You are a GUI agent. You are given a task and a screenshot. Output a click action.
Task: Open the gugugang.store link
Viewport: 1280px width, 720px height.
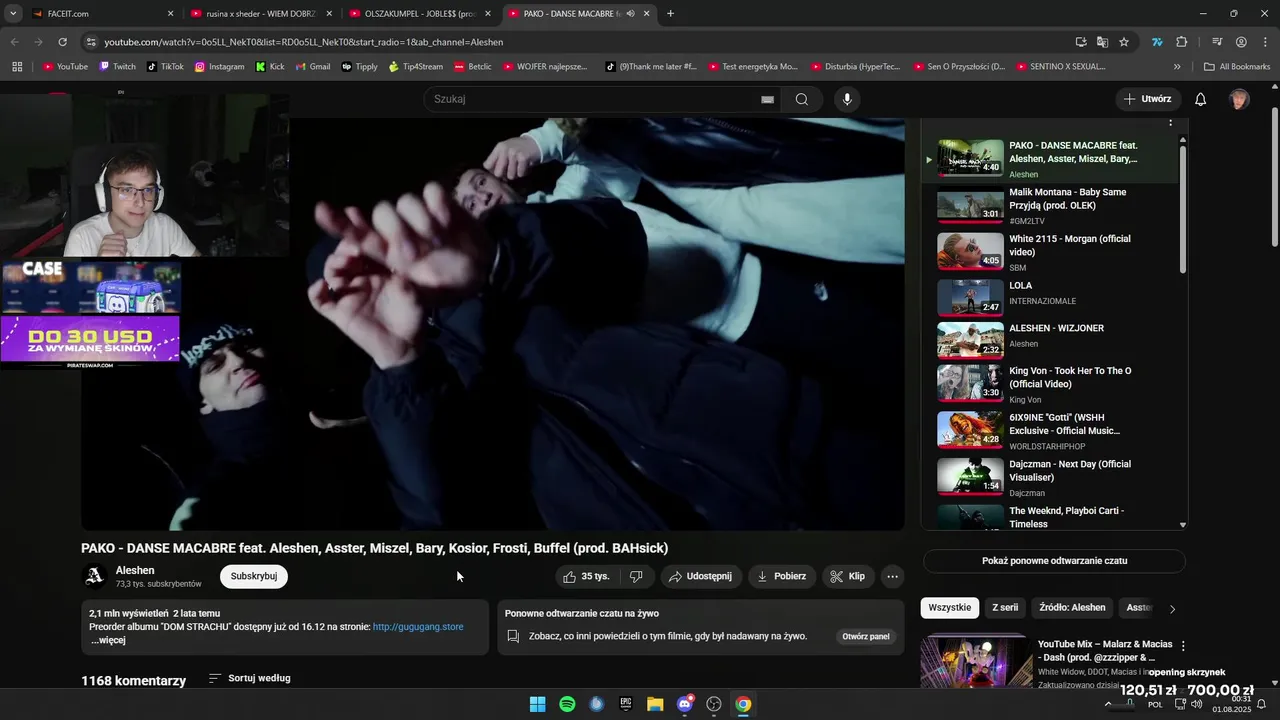point(418,627)
